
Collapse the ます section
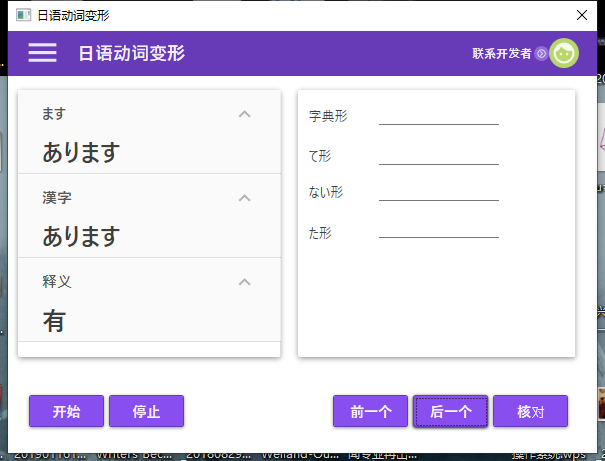click(x=245, y=114)
